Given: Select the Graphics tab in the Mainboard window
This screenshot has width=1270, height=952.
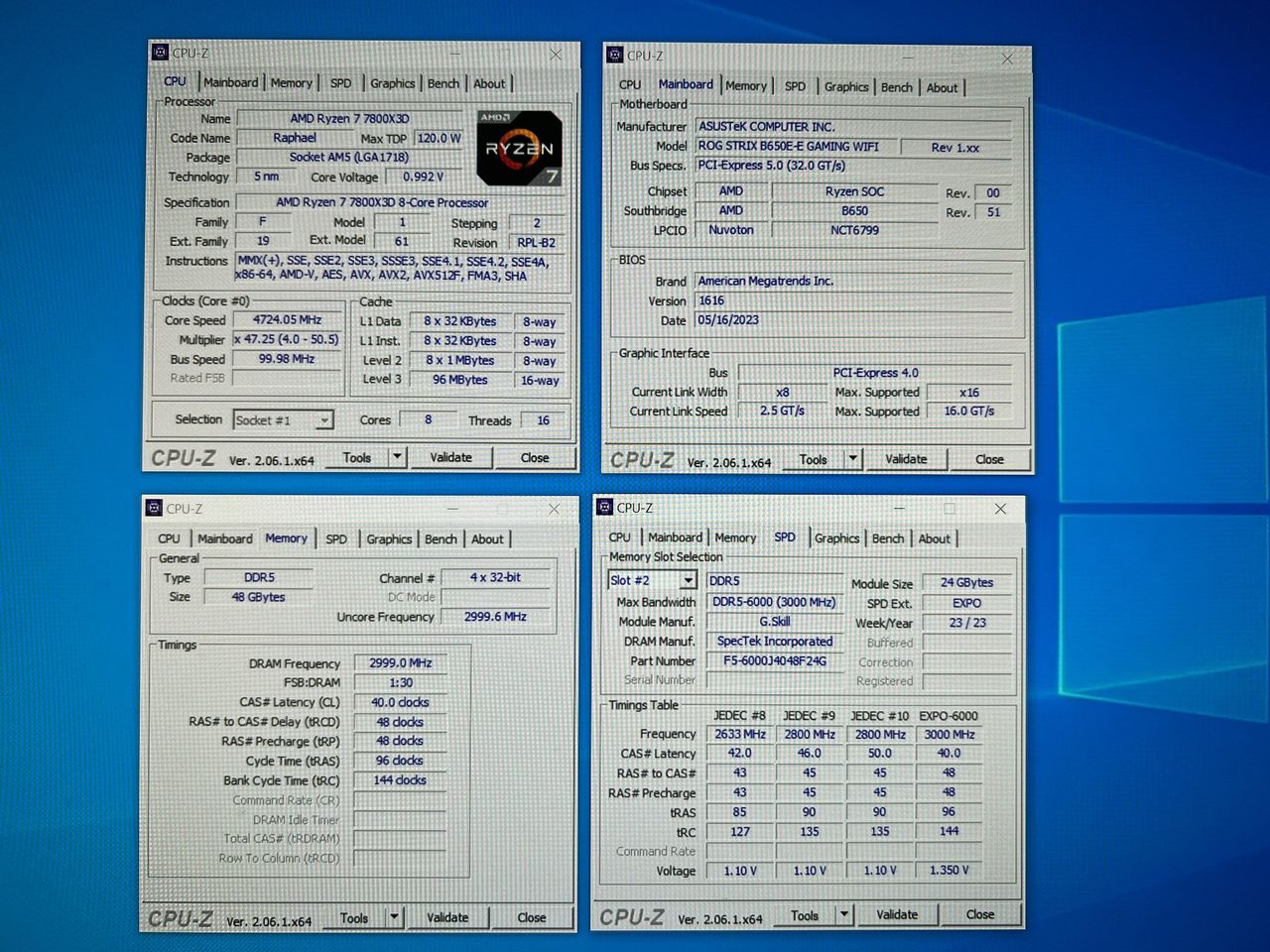Looking at the screenshot, I should (846, 87).
